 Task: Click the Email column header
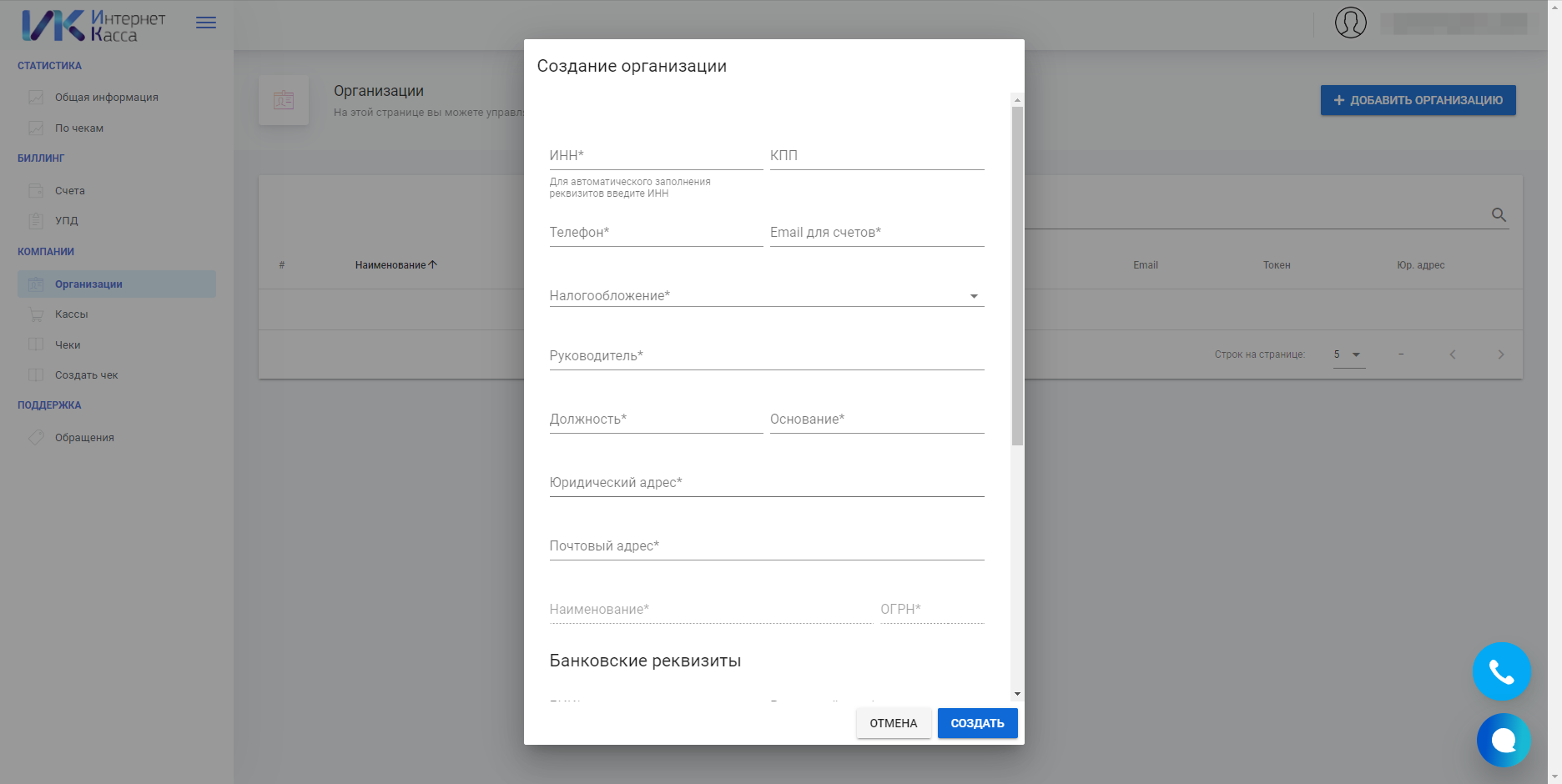coord(1146,265)
